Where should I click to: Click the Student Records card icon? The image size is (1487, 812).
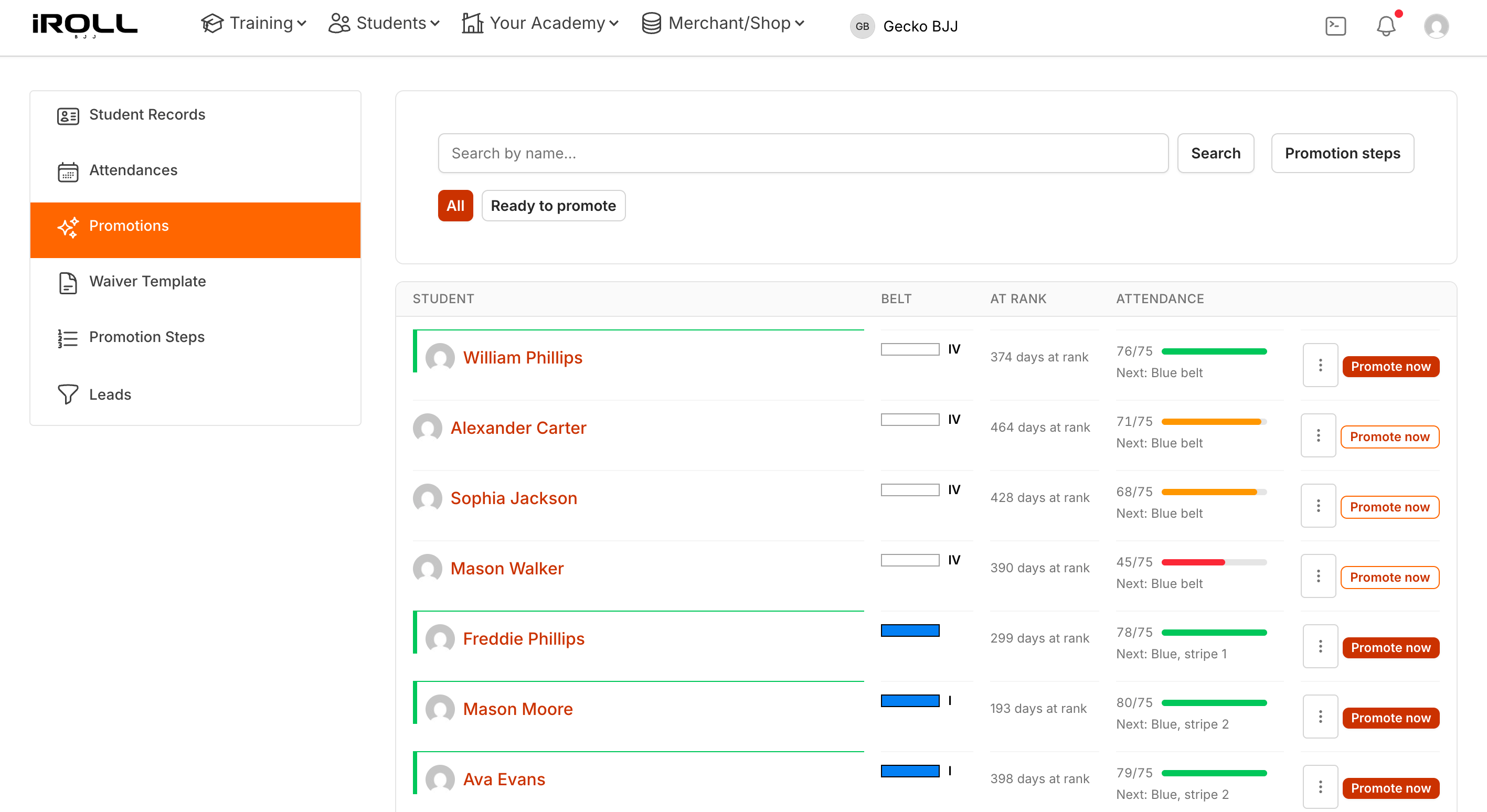pyautogui.click(x=68, y=115)
